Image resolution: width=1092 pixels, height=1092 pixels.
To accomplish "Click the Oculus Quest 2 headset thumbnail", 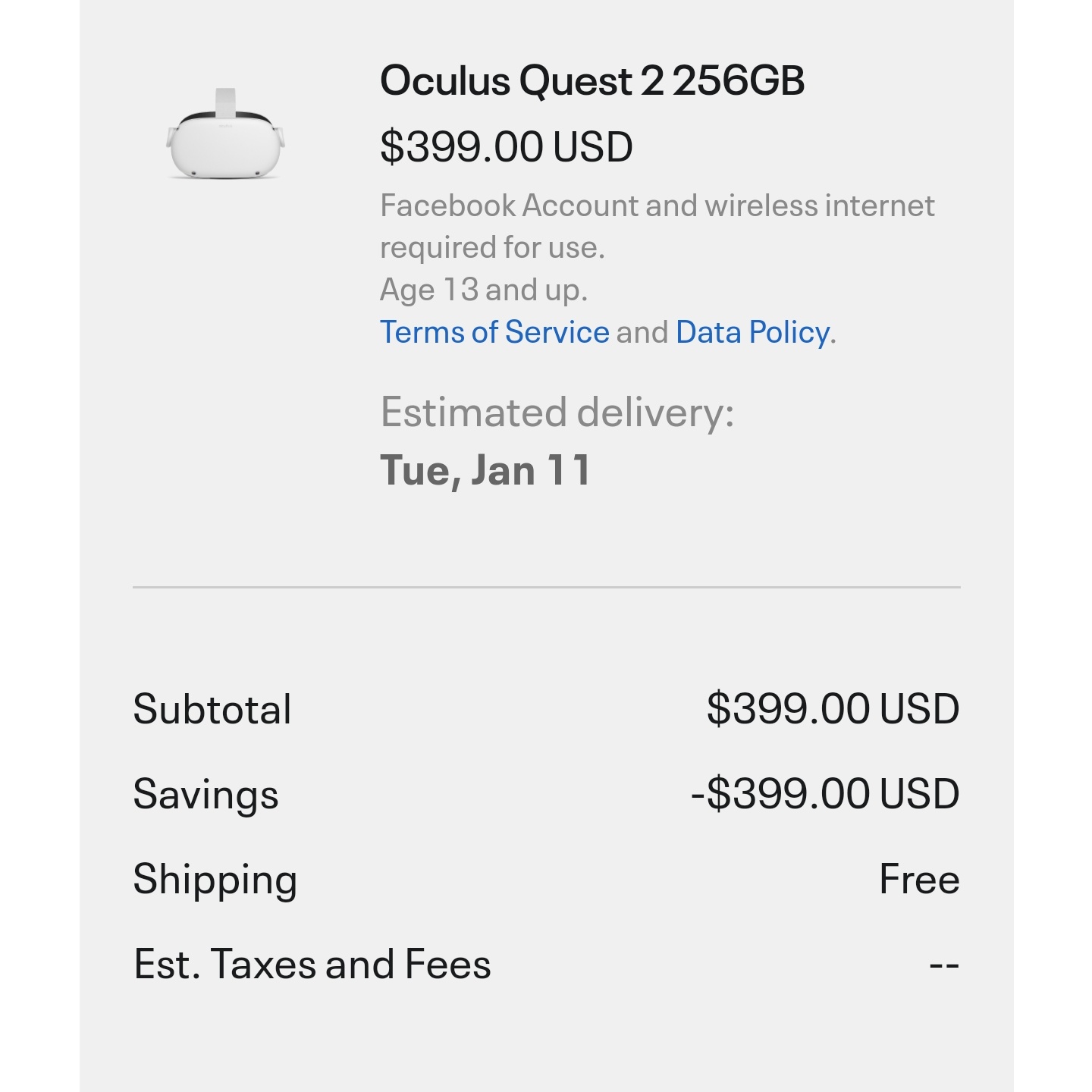I will [225, 134].
